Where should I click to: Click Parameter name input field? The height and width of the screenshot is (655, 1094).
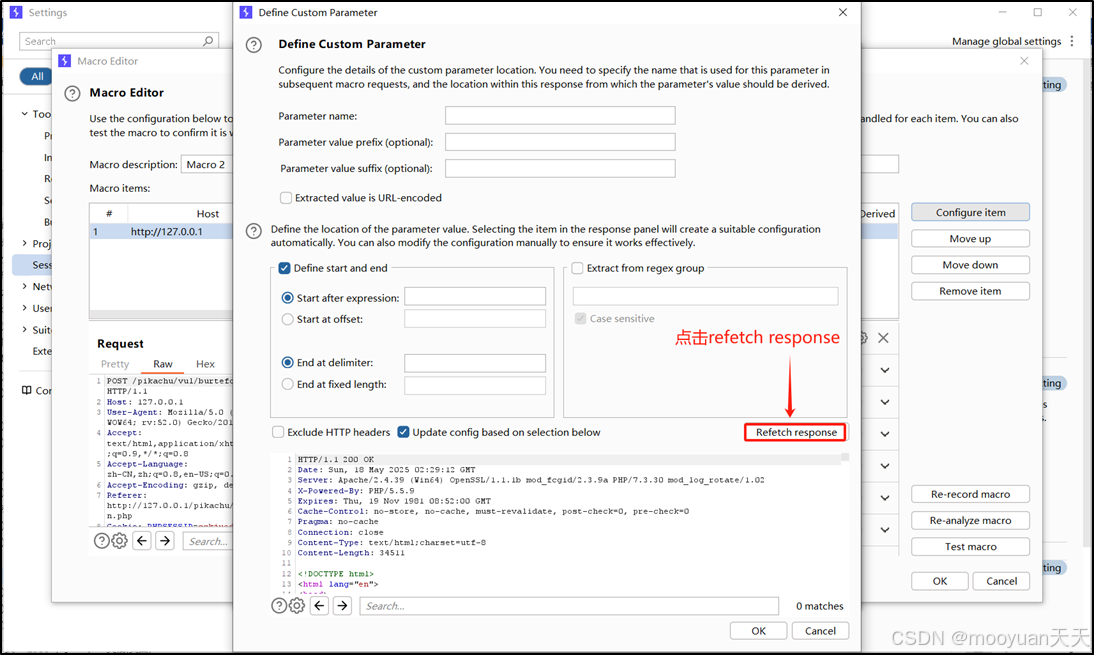click(x=560, y=116)
